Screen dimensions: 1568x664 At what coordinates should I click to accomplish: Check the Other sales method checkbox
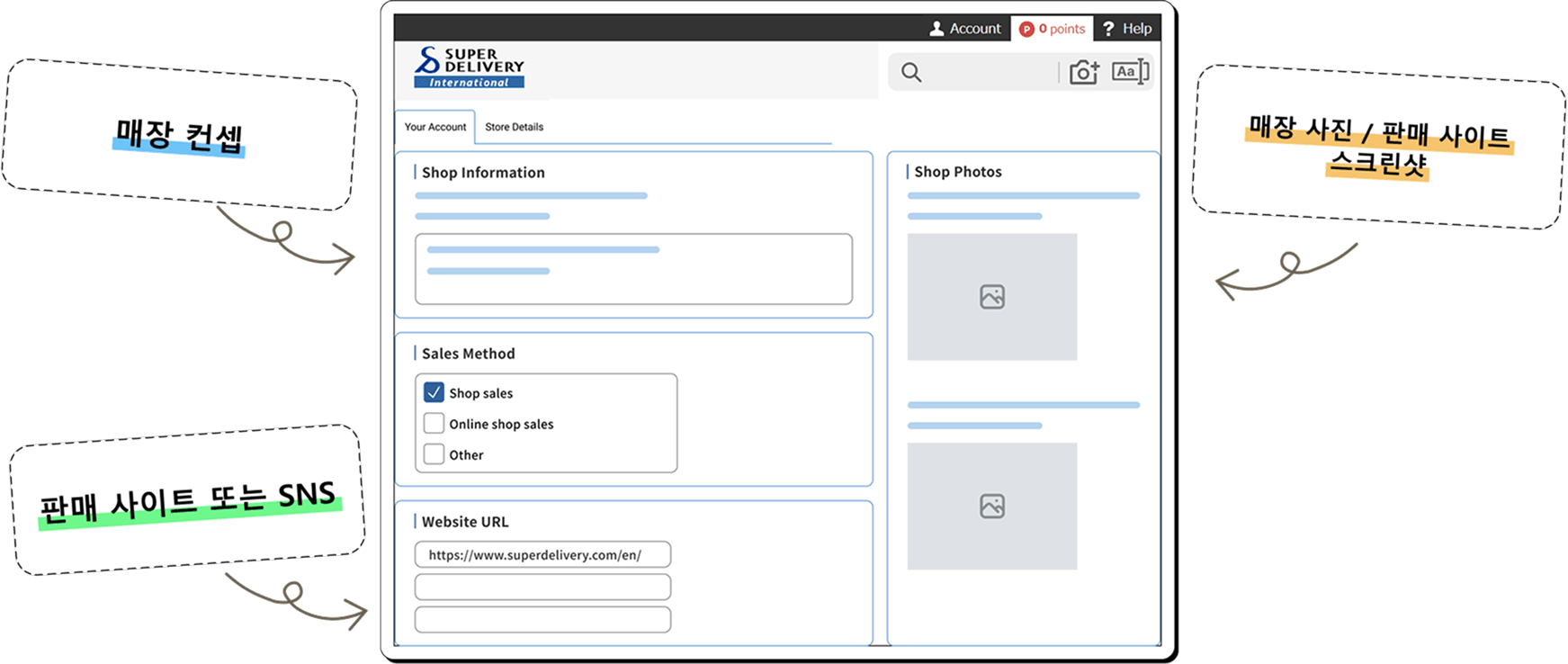(434, 453)
